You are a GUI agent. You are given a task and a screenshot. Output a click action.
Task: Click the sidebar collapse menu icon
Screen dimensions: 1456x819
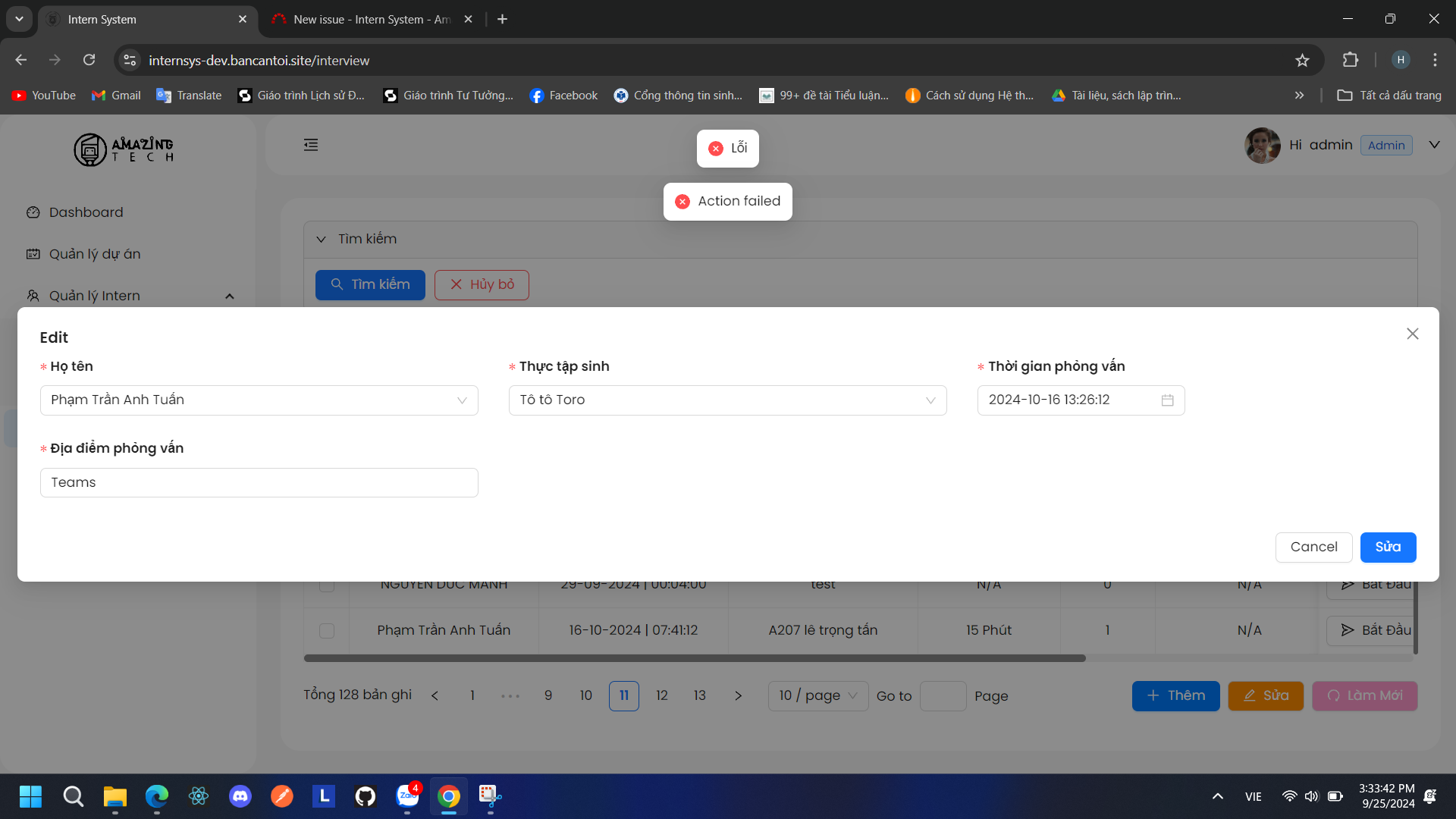pyautogui.click(x=311, y=145)
